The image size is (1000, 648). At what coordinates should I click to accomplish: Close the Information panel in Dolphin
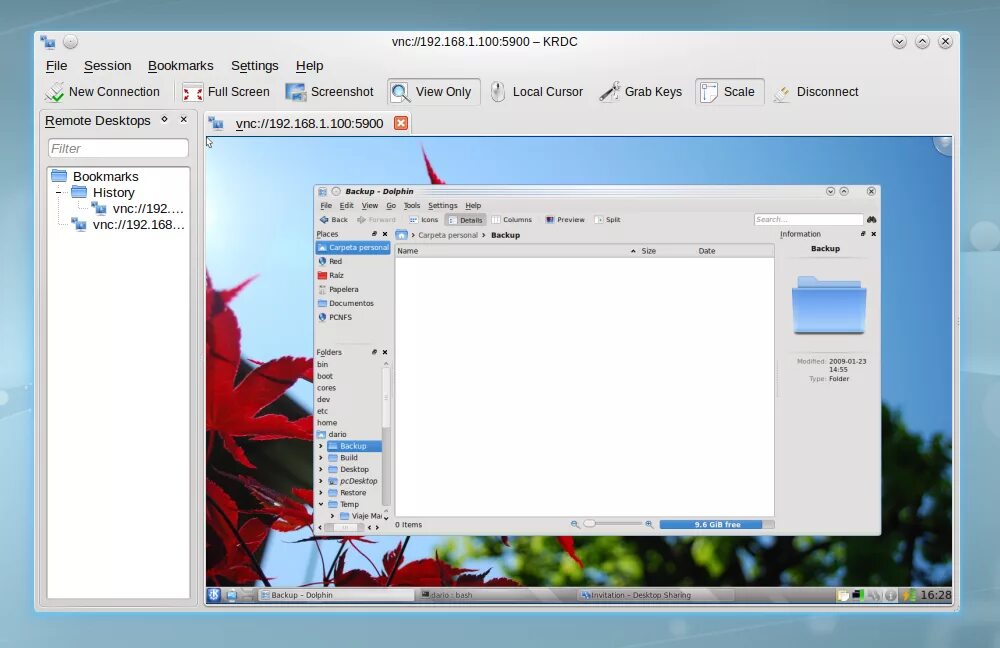(874, 234)
